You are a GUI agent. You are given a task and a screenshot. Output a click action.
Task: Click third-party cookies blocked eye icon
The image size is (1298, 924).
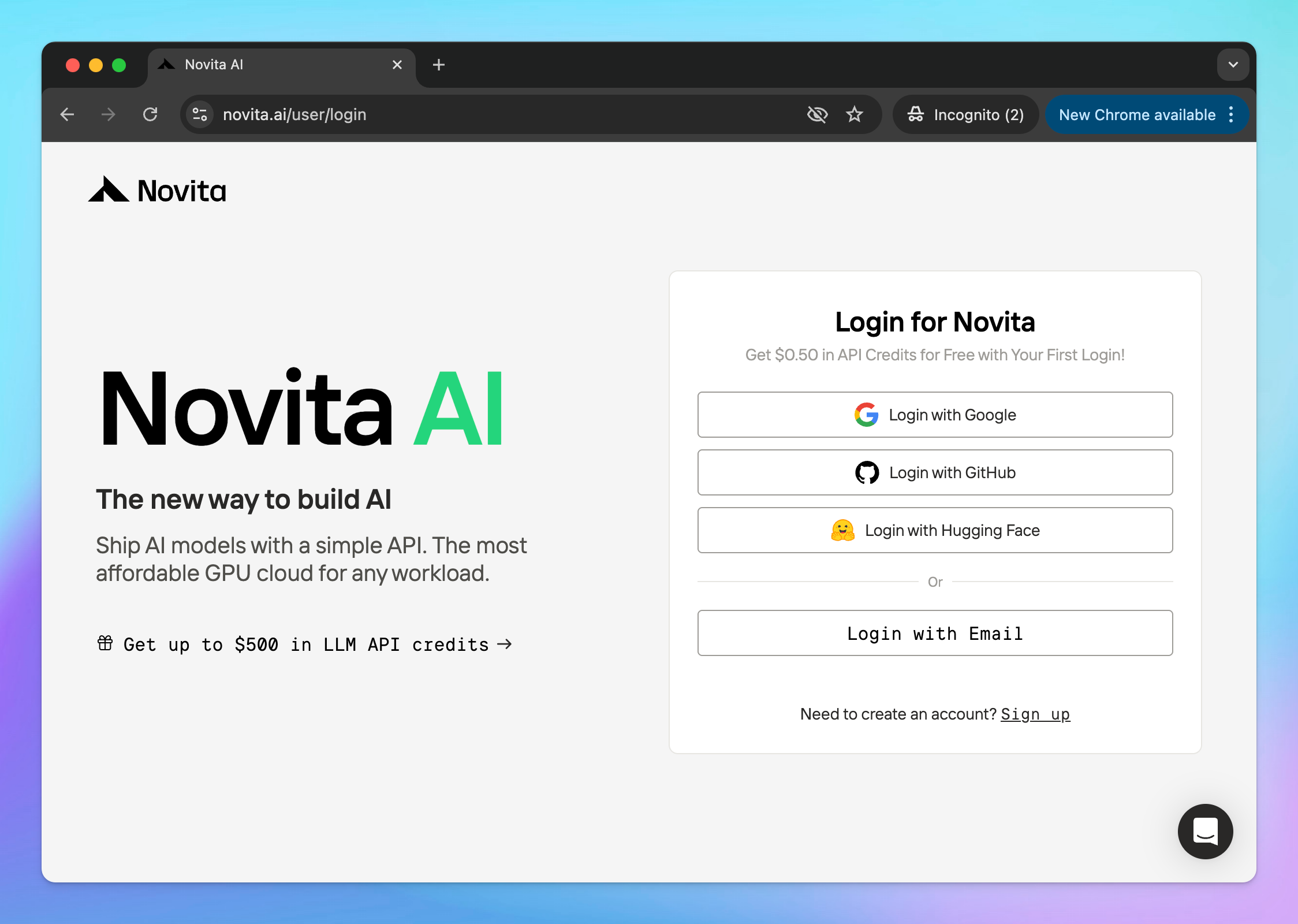coord(817,114)
